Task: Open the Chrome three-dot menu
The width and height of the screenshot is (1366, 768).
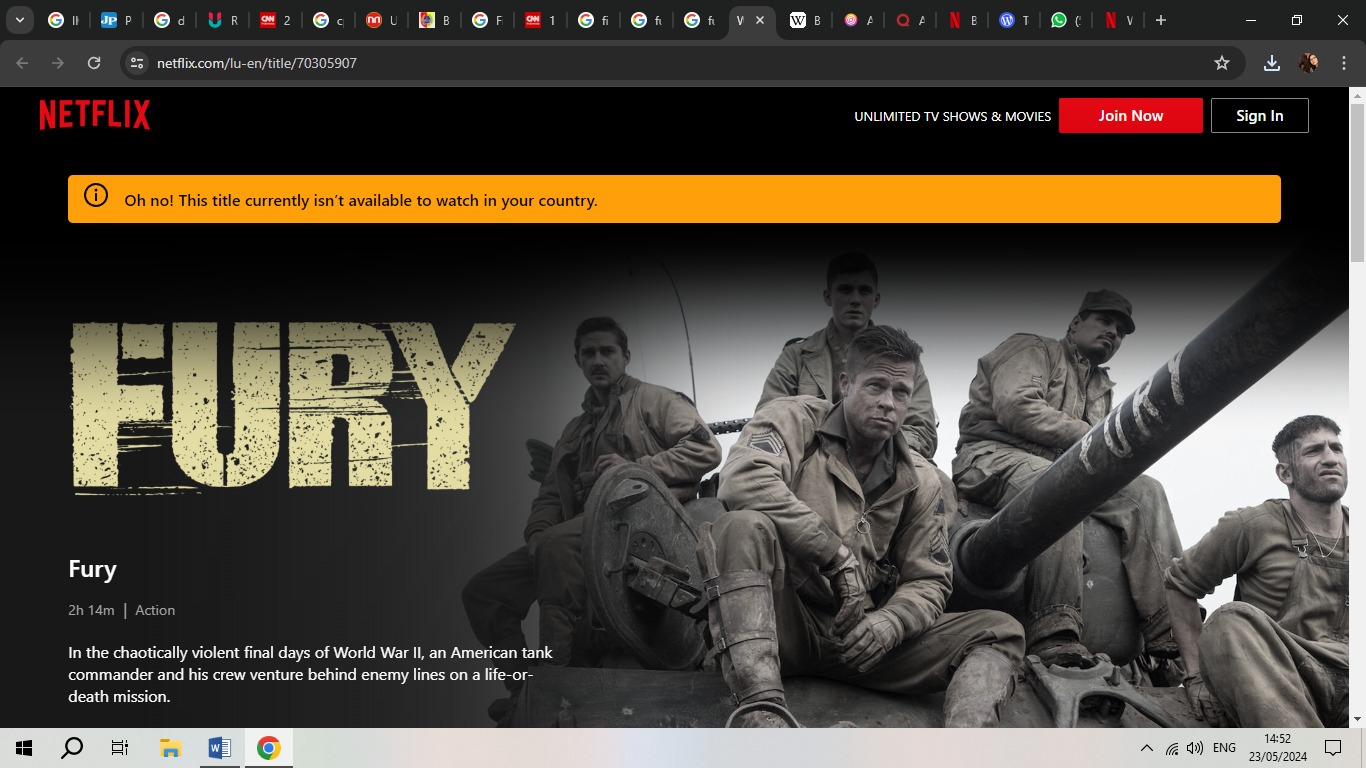Action: coord(1343,63)
